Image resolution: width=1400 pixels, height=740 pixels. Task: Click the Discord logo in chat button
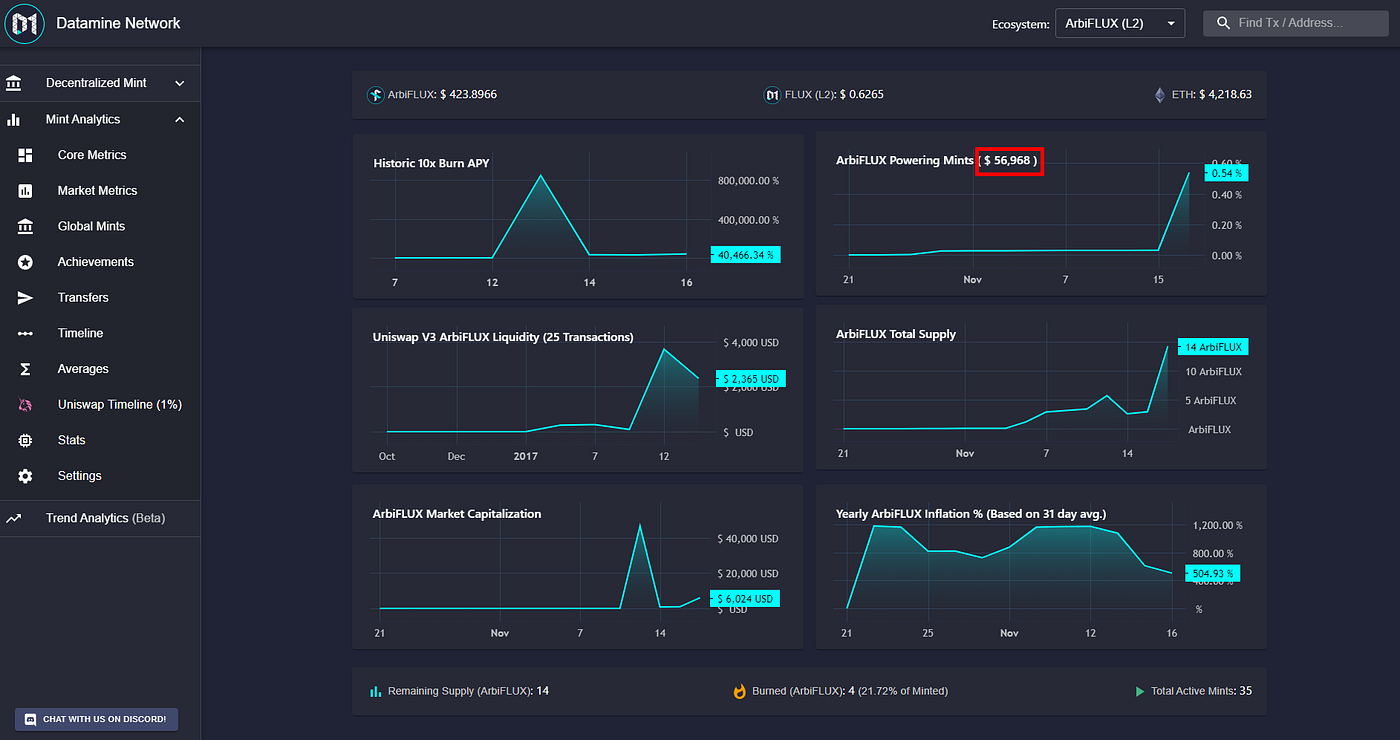(30, 719)
